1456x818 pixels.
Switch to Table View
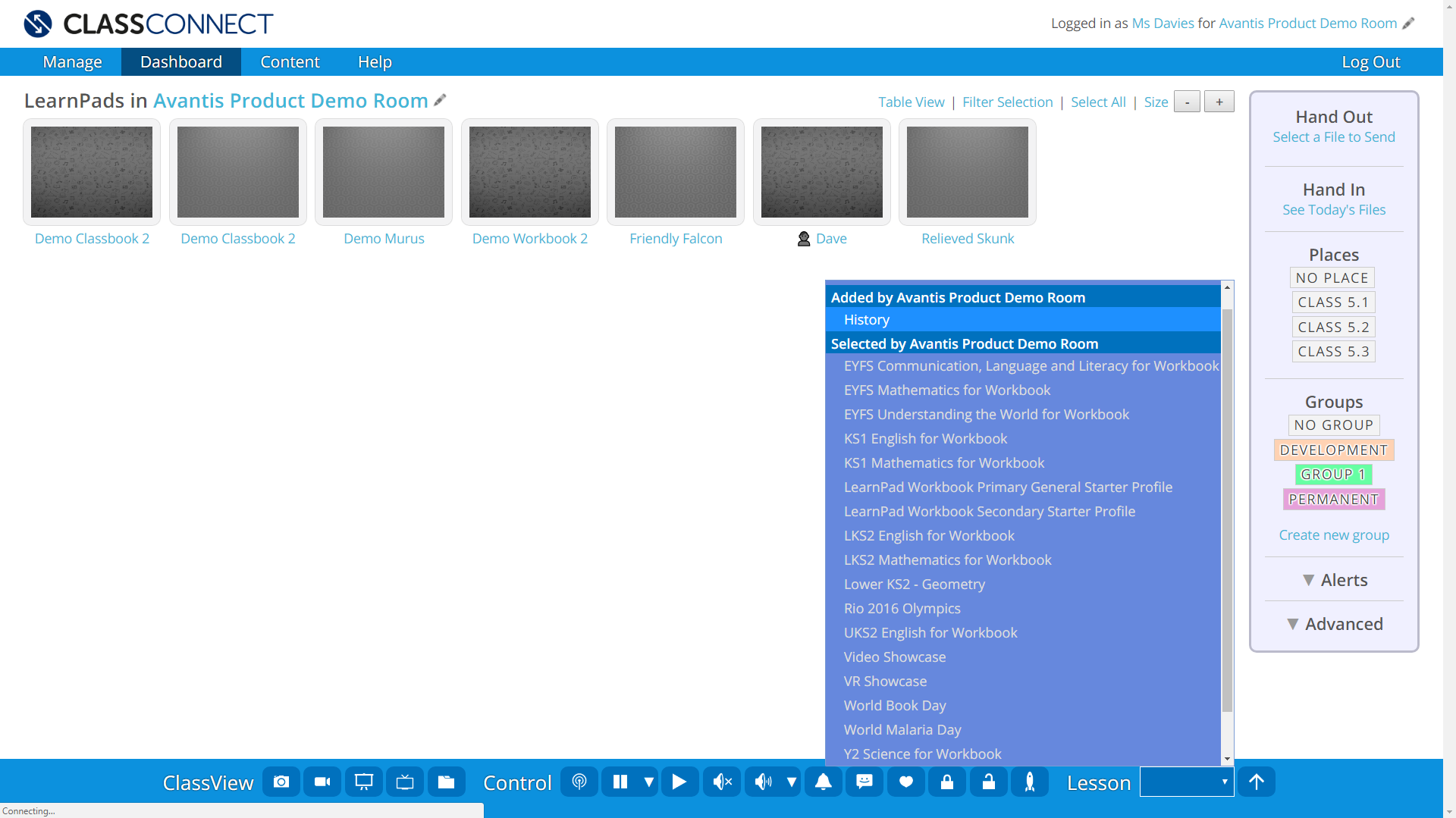tap(912, 102)
